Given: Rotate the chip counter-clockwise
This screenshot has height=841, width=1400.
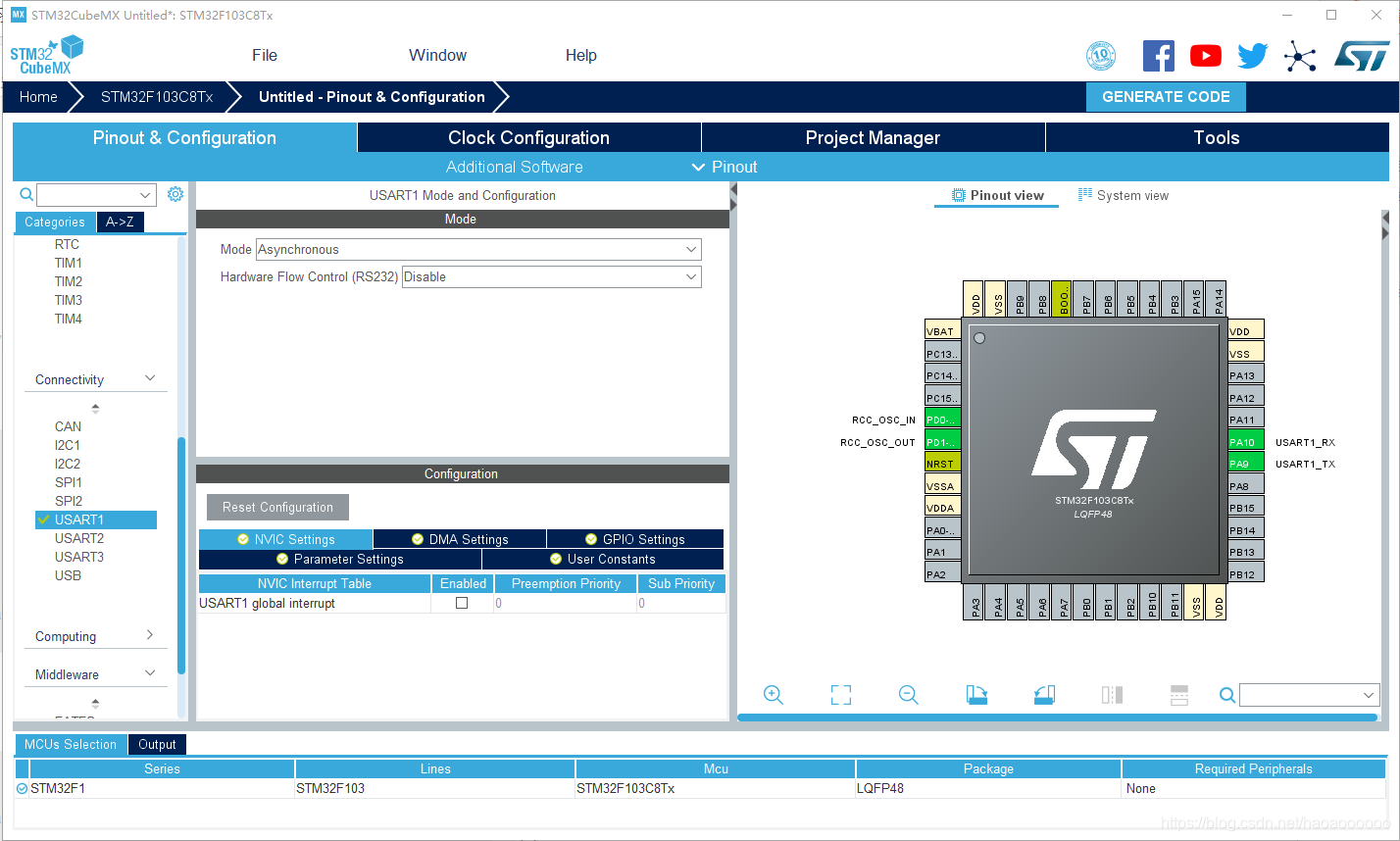Looking at the screenshot, I should click(x=1044, y=695).
